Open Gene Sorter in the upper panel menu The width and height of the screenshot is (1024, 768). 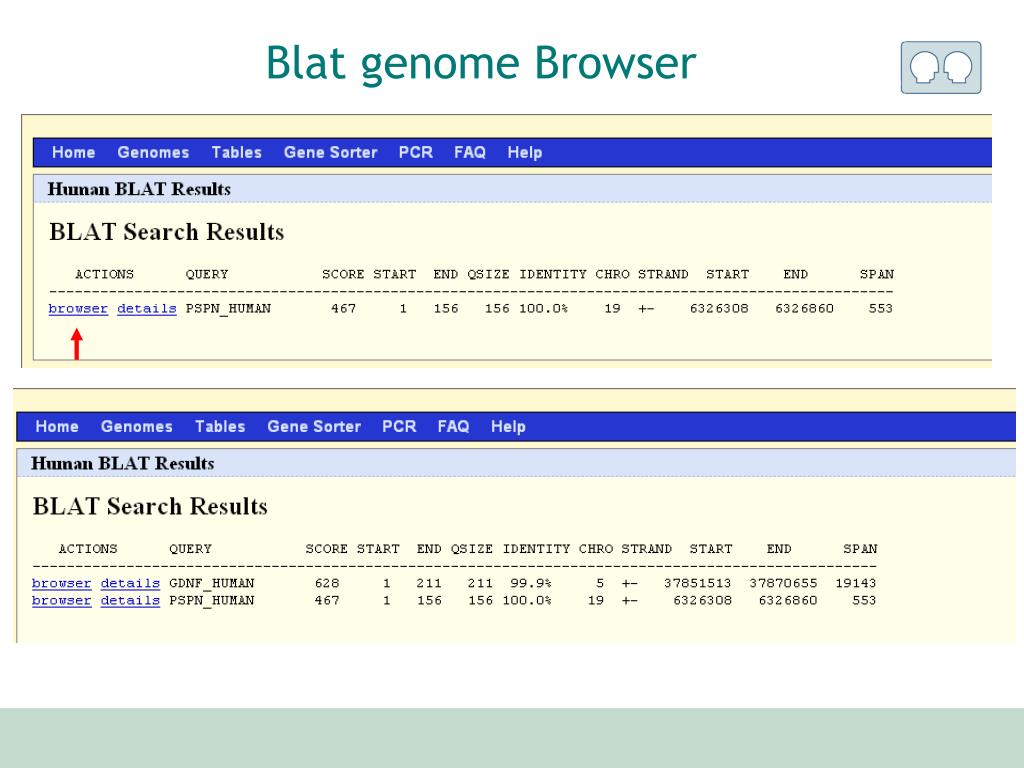[330, 152]
